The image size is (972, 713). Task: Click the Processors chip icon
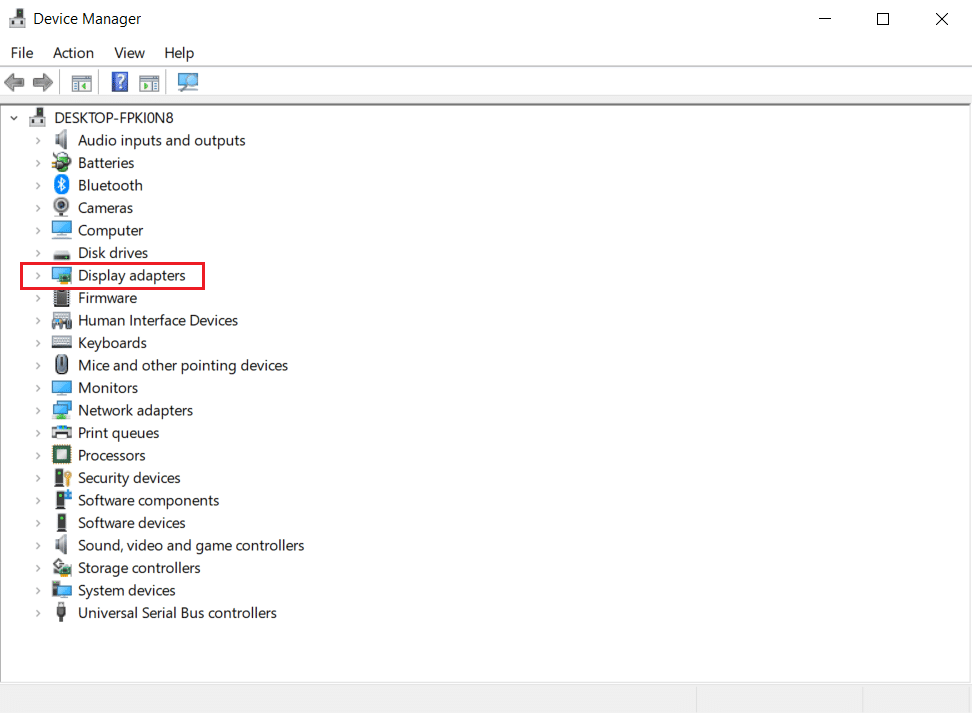61,455
